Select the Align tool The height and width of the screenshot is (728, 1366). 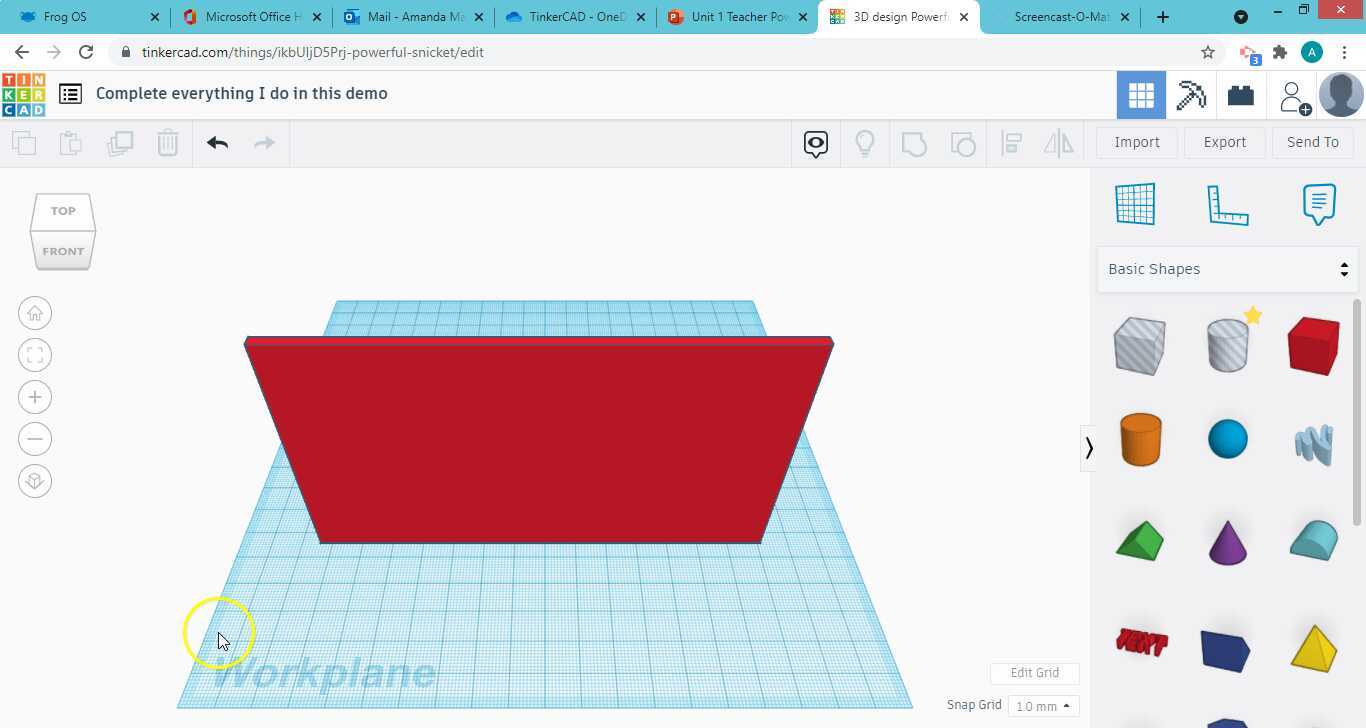pos(1011,143)
